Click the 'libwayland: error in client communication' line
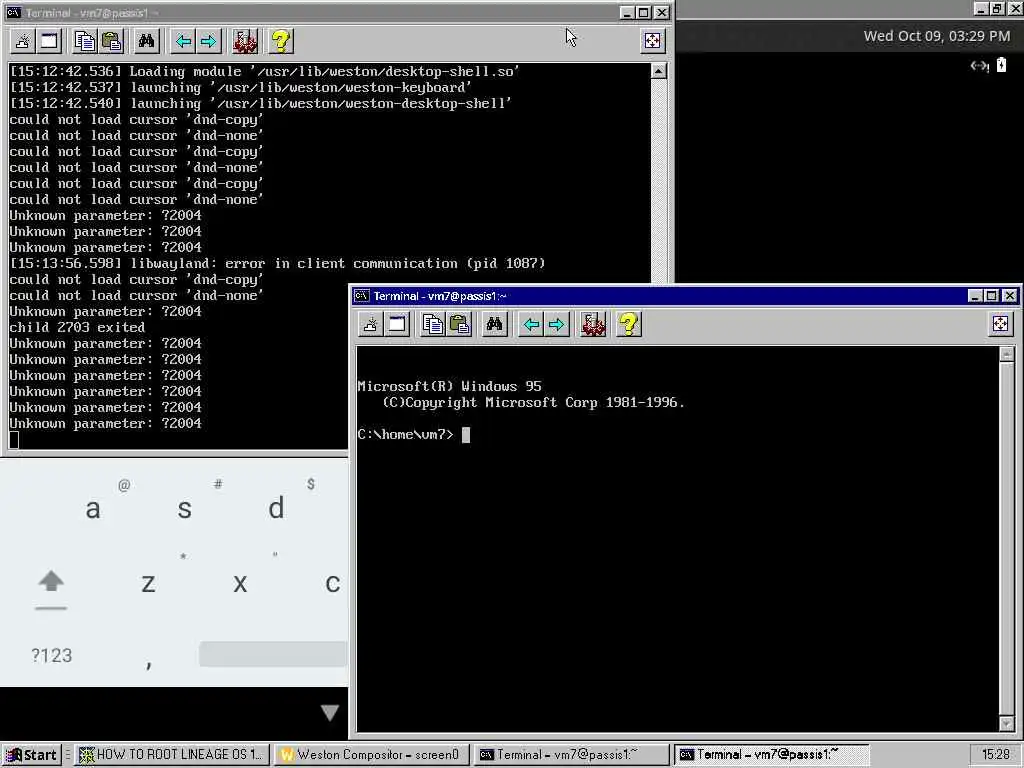Viewport: 1024px width, 768px height. pyautogui.click(x=278, y=263)
